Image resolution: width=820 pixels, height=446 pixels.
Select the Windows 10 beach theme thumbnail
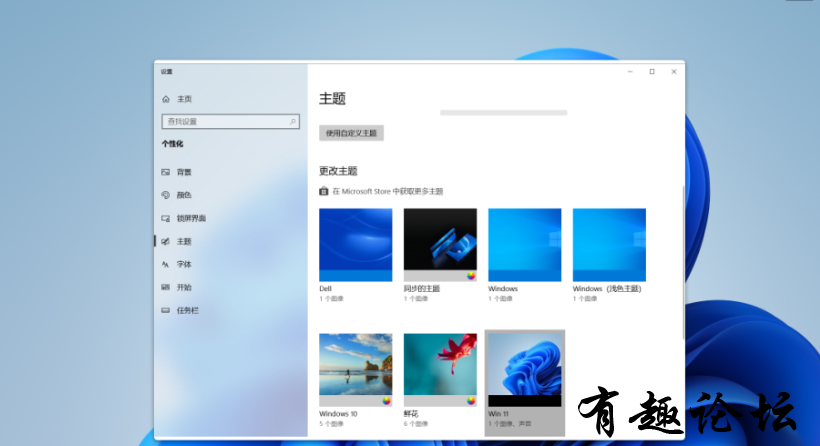coord(355,369)
